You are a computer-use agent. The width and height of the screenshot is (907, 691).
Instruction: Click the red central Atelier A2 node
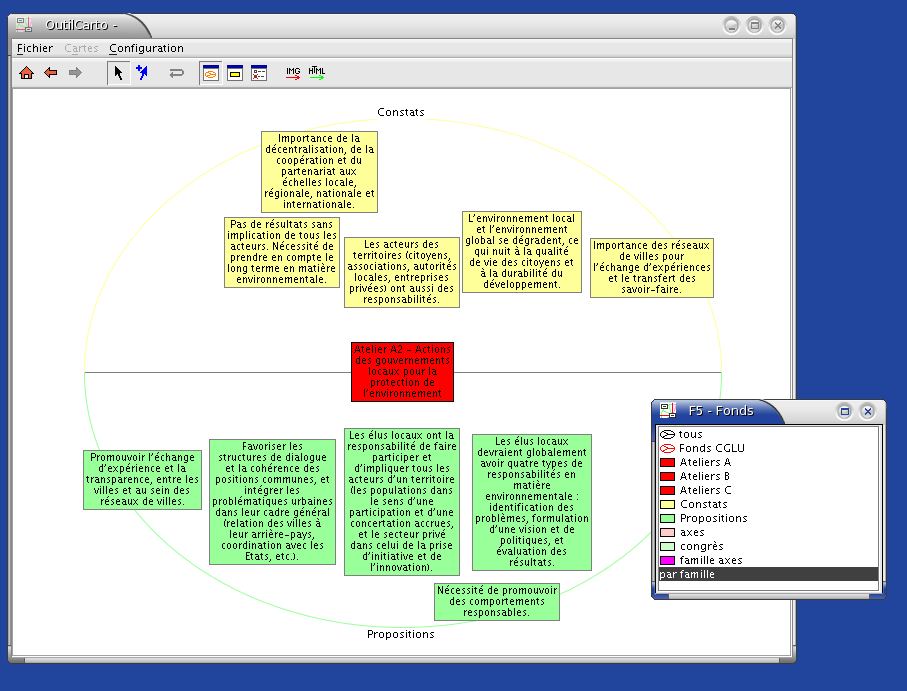[402, 372]
